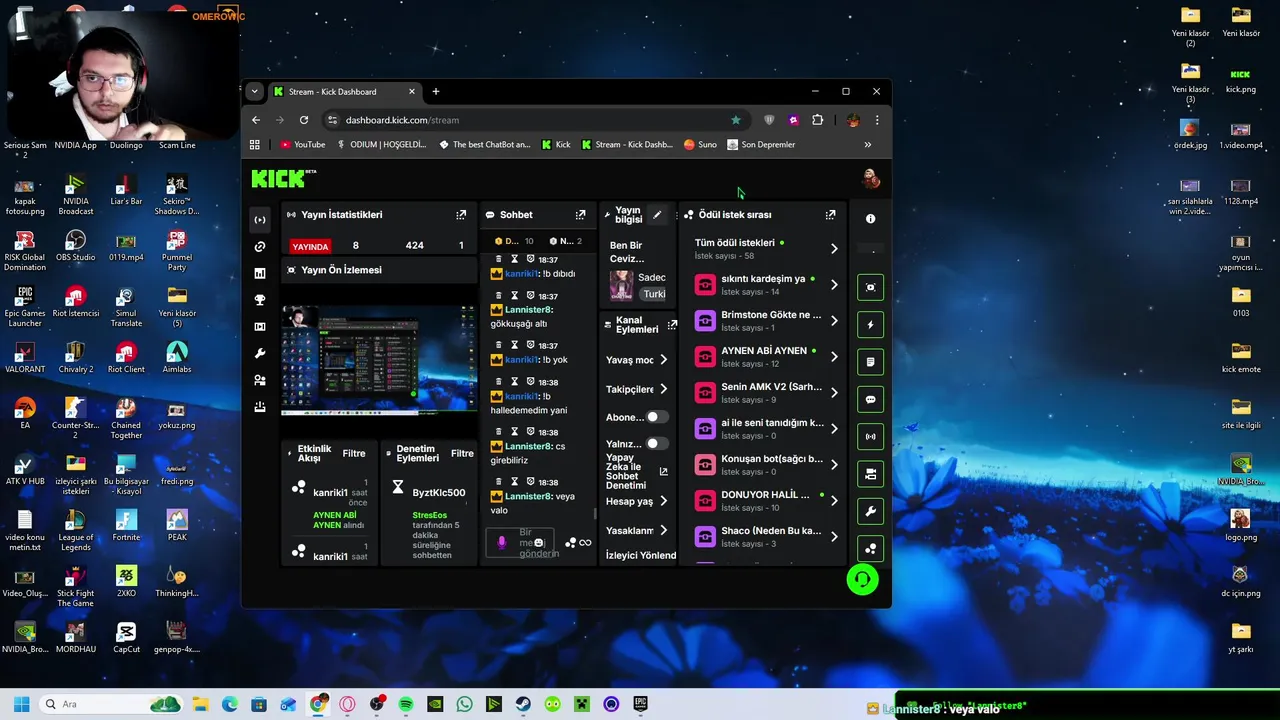Toggle the layout widget button in right toolbar
1280x720 pixels.
[x=870, y=474]
